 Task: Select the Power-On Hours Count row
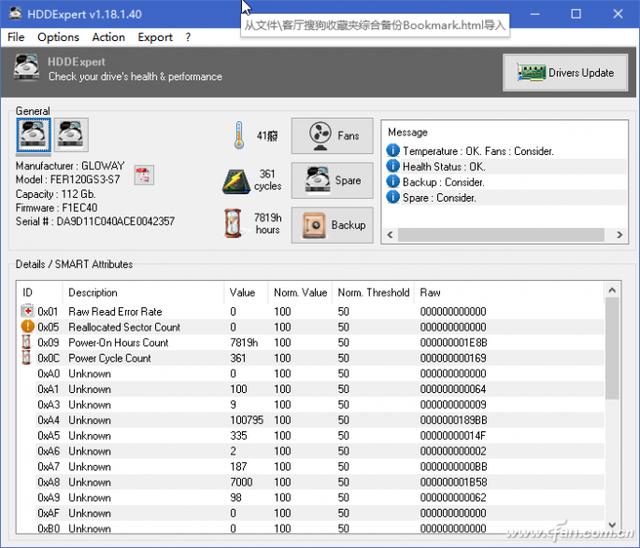click(310, 343)
